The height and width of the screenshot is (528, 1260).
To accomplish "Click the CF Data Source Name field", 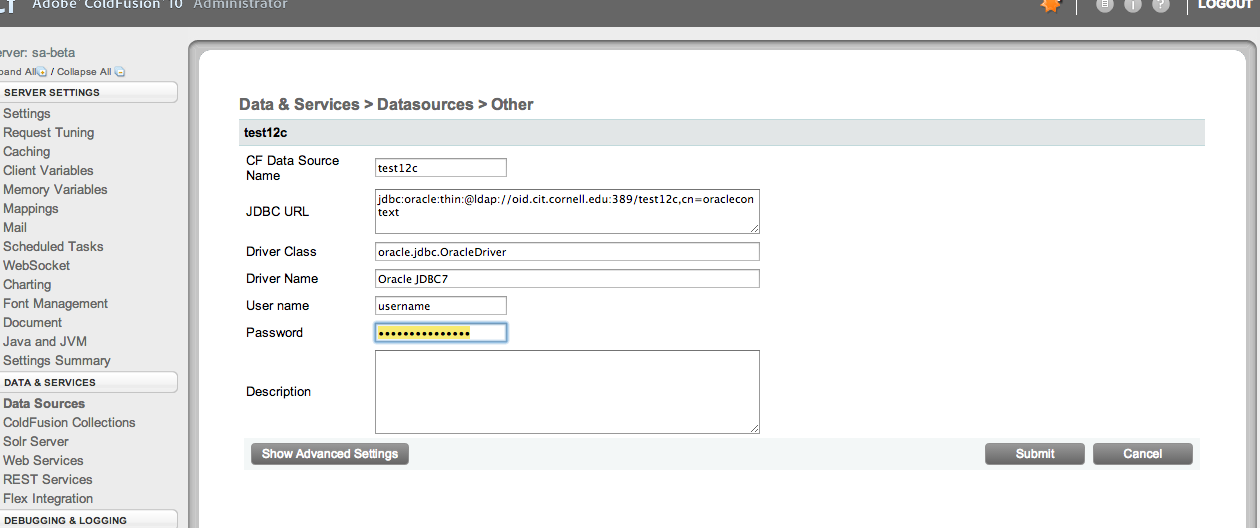I will (441, 168).
